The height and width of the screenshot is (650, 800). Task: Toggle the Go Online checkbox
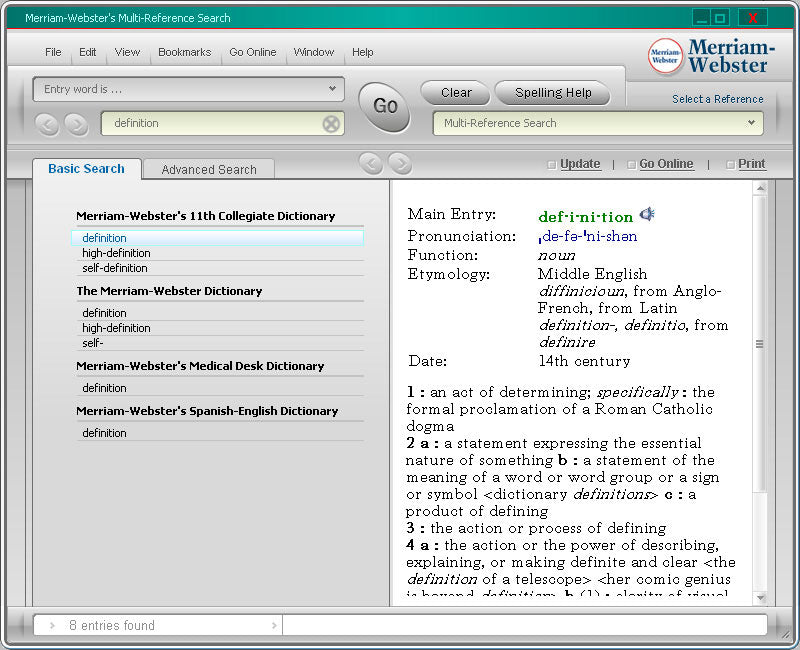click(631, 165)
